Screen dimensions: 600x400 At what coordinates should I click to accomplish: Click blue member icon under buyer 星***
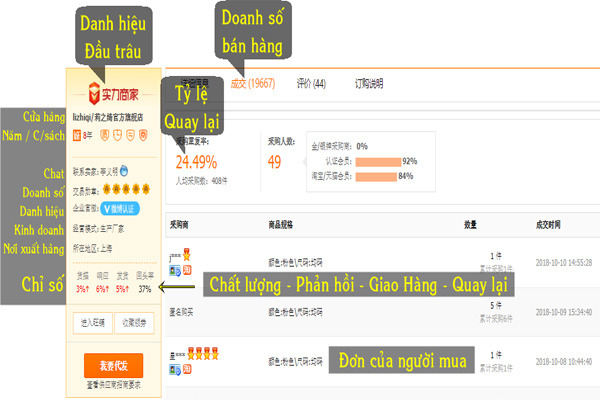pyautogui.click(x=175, y=370)
